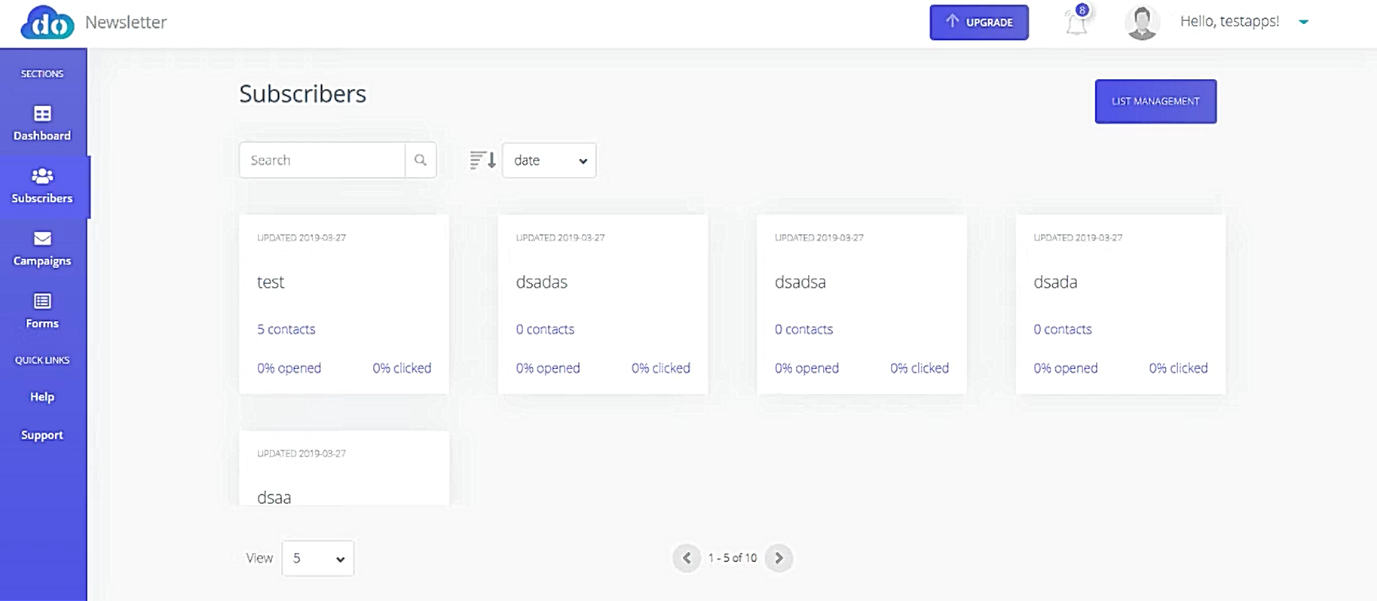Click '0 contacts' in dsadas card
1377x601 pixels.
545,329
